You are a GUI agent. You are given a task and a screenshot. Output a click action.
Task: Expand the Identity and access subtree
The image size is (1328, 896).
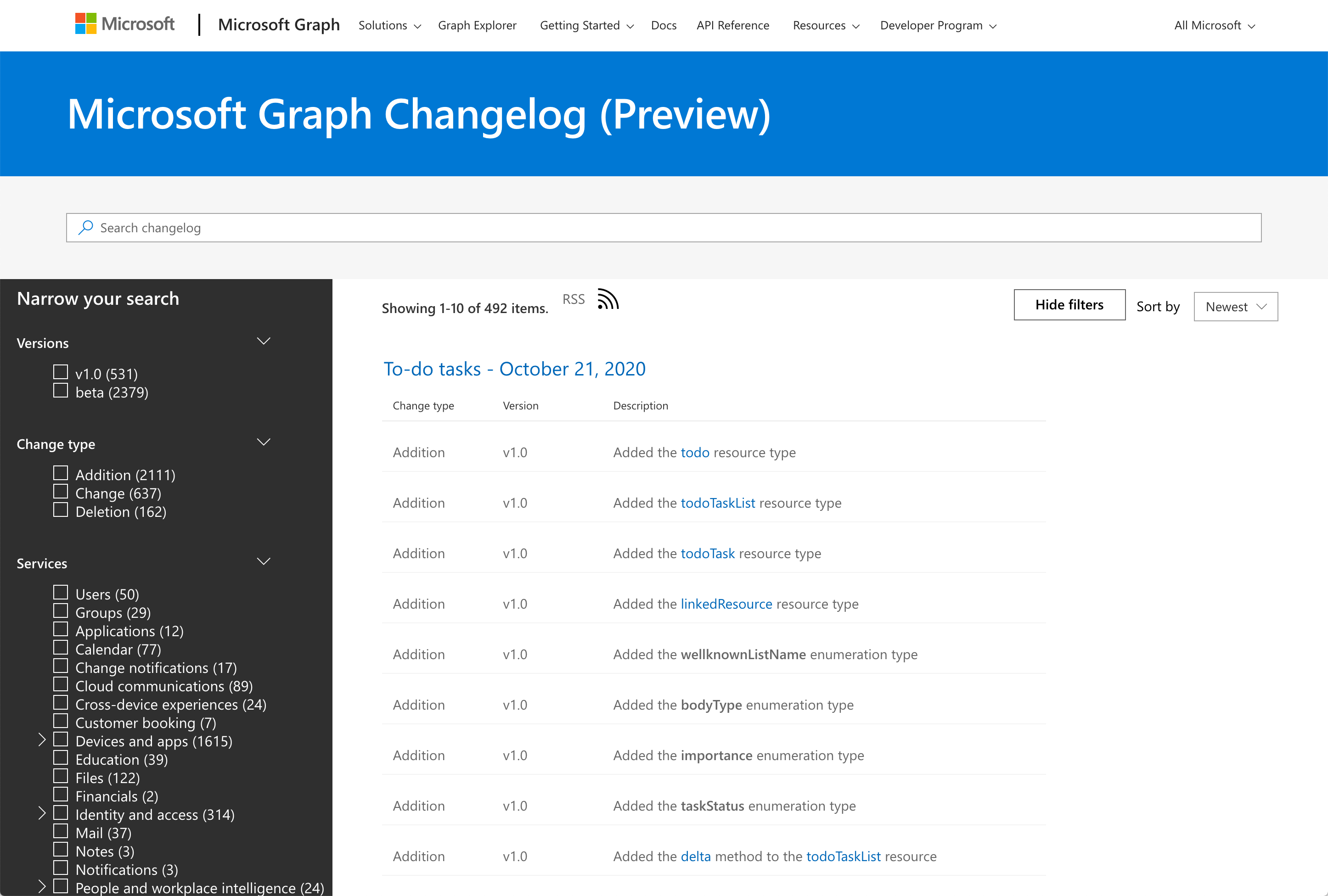coord(42,814)
